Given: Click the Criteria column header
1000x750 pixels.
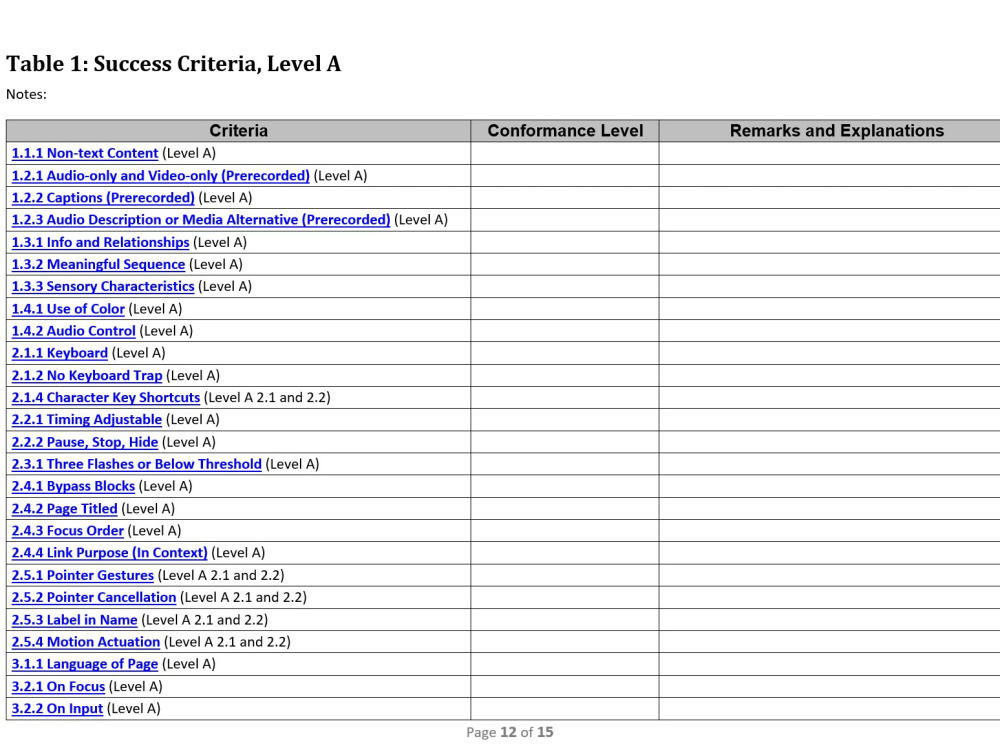Looking at the screenshot, I should [239, 131].
